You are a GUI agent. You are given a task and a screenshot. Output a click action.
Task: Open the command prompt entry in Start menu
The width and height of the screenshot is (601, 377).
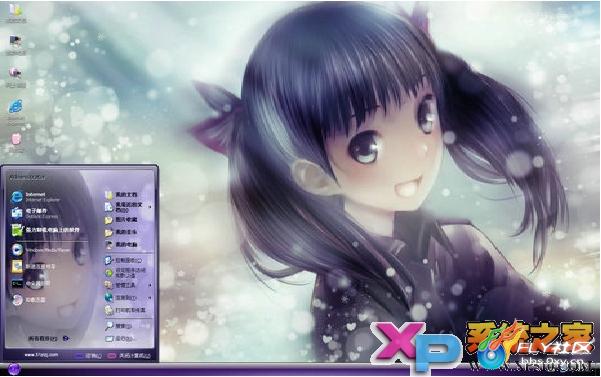point(31,284)
